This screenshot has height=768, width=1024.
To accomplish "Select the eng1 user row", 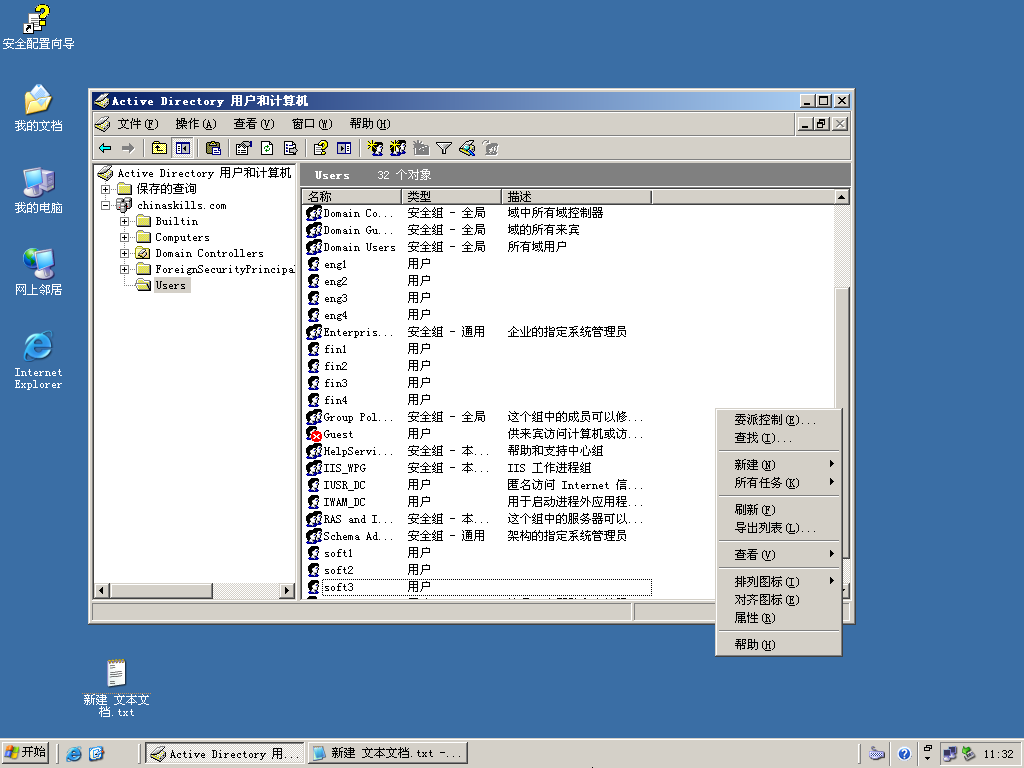I will click(x=478, y=264).
